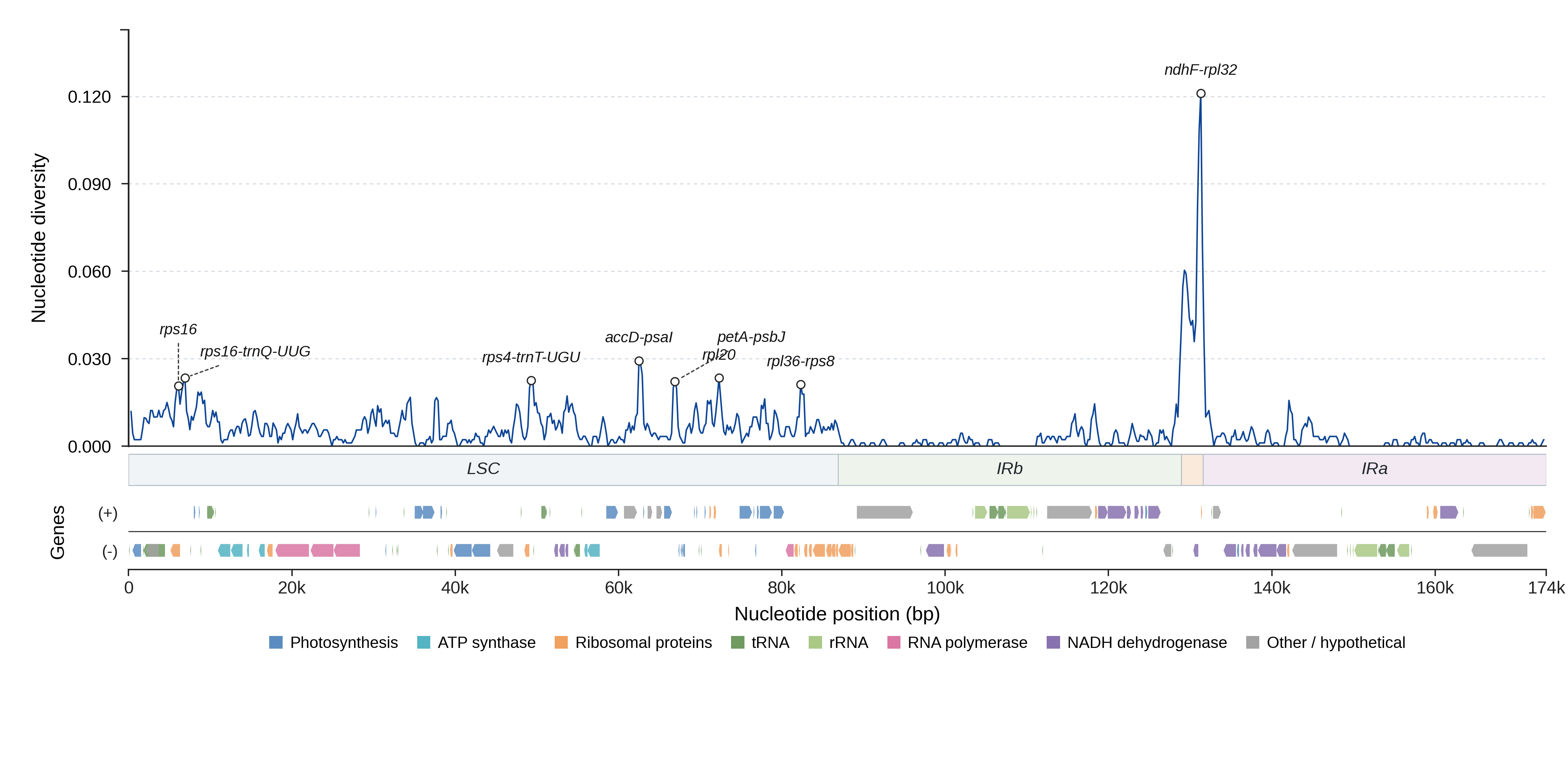Click the 'Genes' track label
This screenshot has height=763, width=1568.
pyautogui.click(x=58, y=532)
